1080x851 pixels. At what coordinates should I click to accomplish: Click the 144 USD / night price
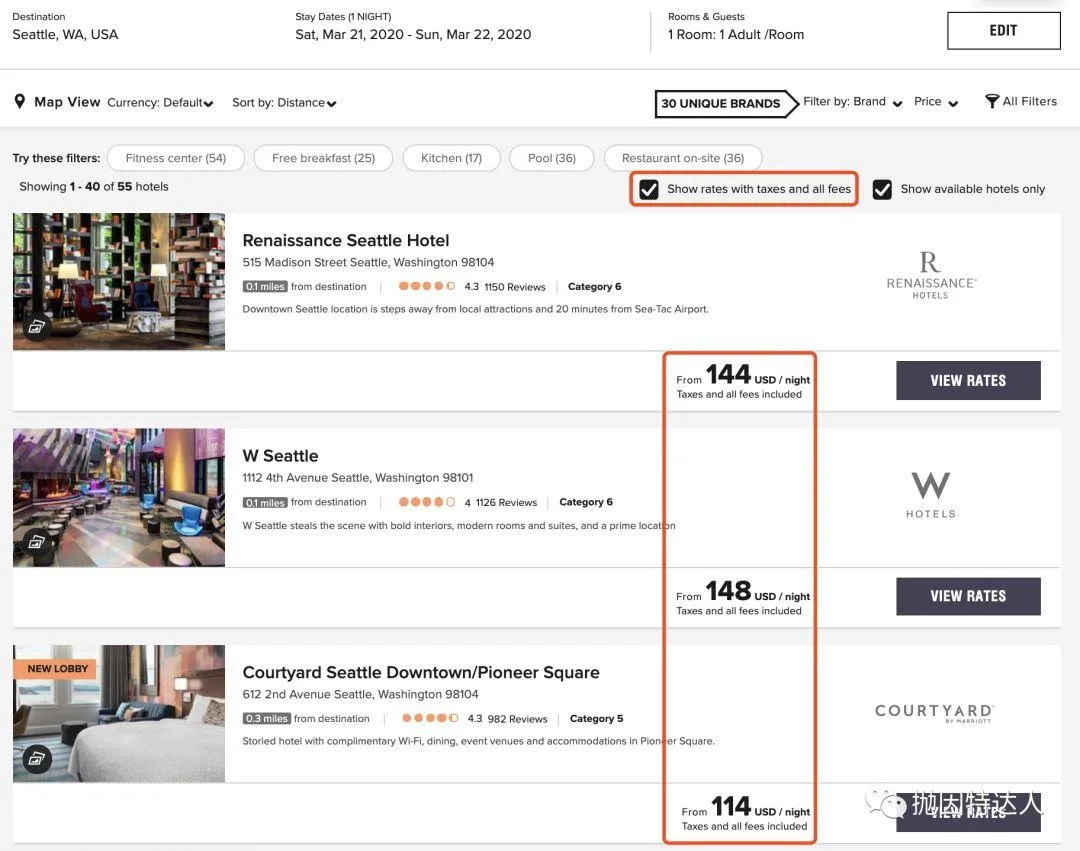743,376
